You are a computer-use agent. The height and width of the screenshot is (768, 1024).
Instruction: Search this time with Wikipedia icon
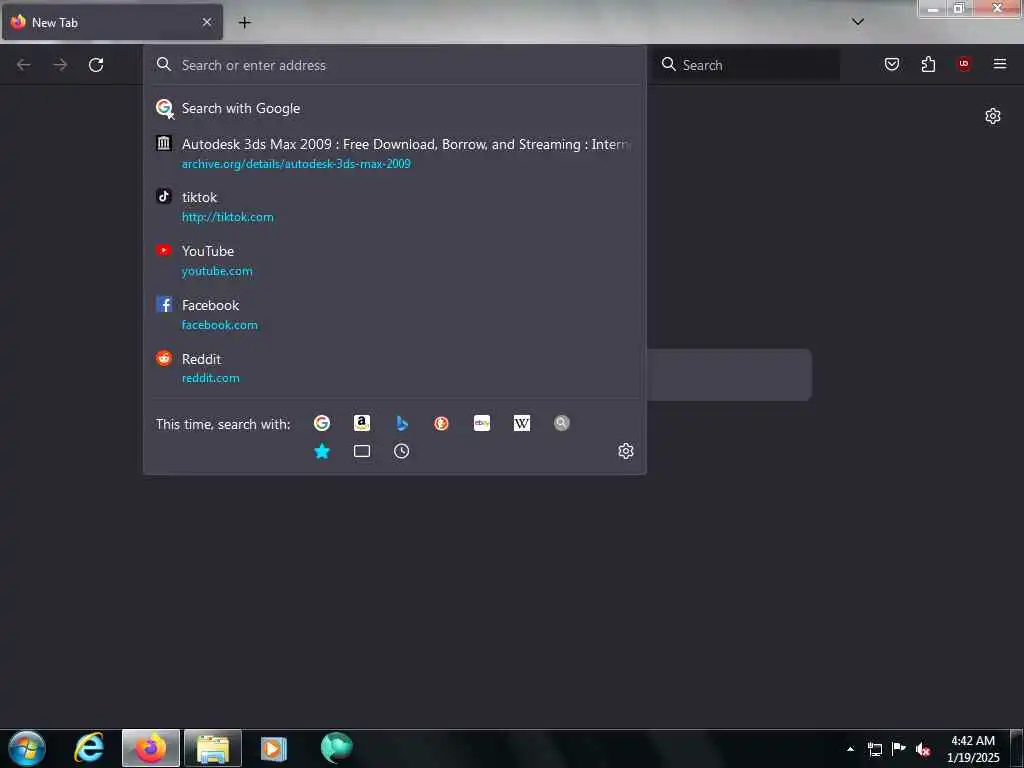522,423
